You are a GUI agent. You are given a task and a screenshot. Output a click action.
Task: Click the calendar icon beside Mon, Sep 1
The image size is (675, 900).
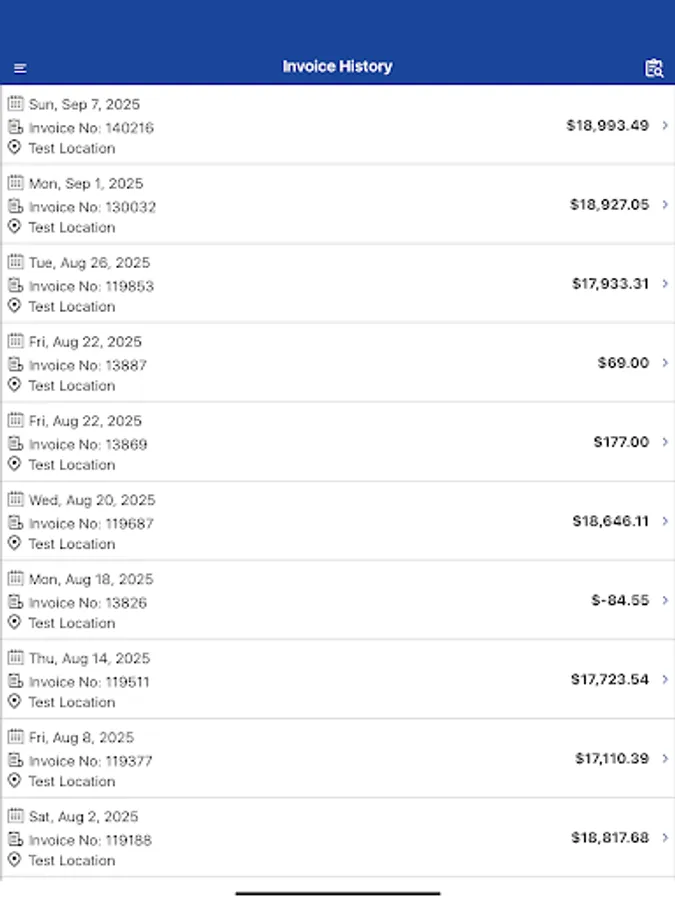tap(15, 183)
